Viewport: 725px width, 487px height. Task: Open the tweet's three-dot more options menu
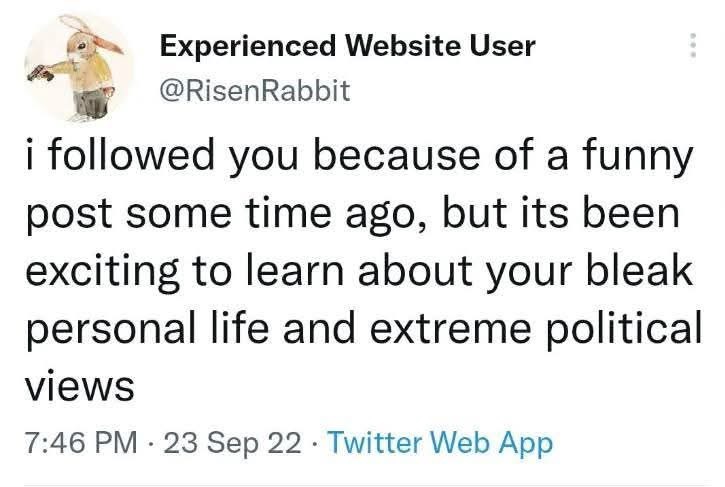point(692,45)
